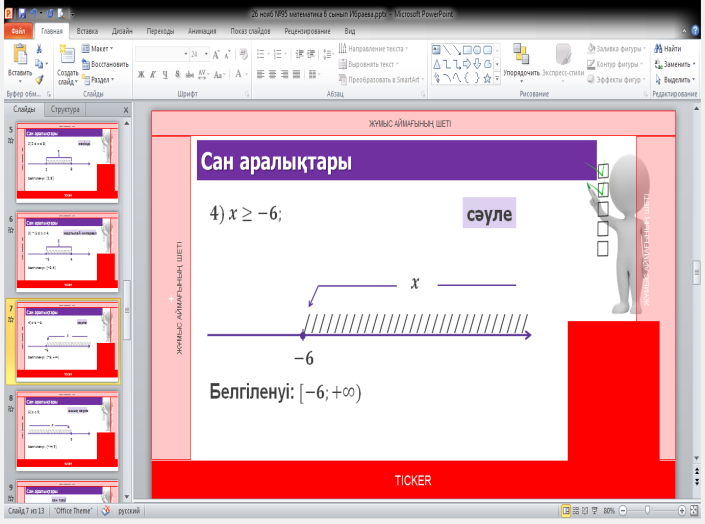The width and height of the screenshot is (705, 524).
Task: Select slide 5 thumbnail
Action: click(x=67, y=163)
